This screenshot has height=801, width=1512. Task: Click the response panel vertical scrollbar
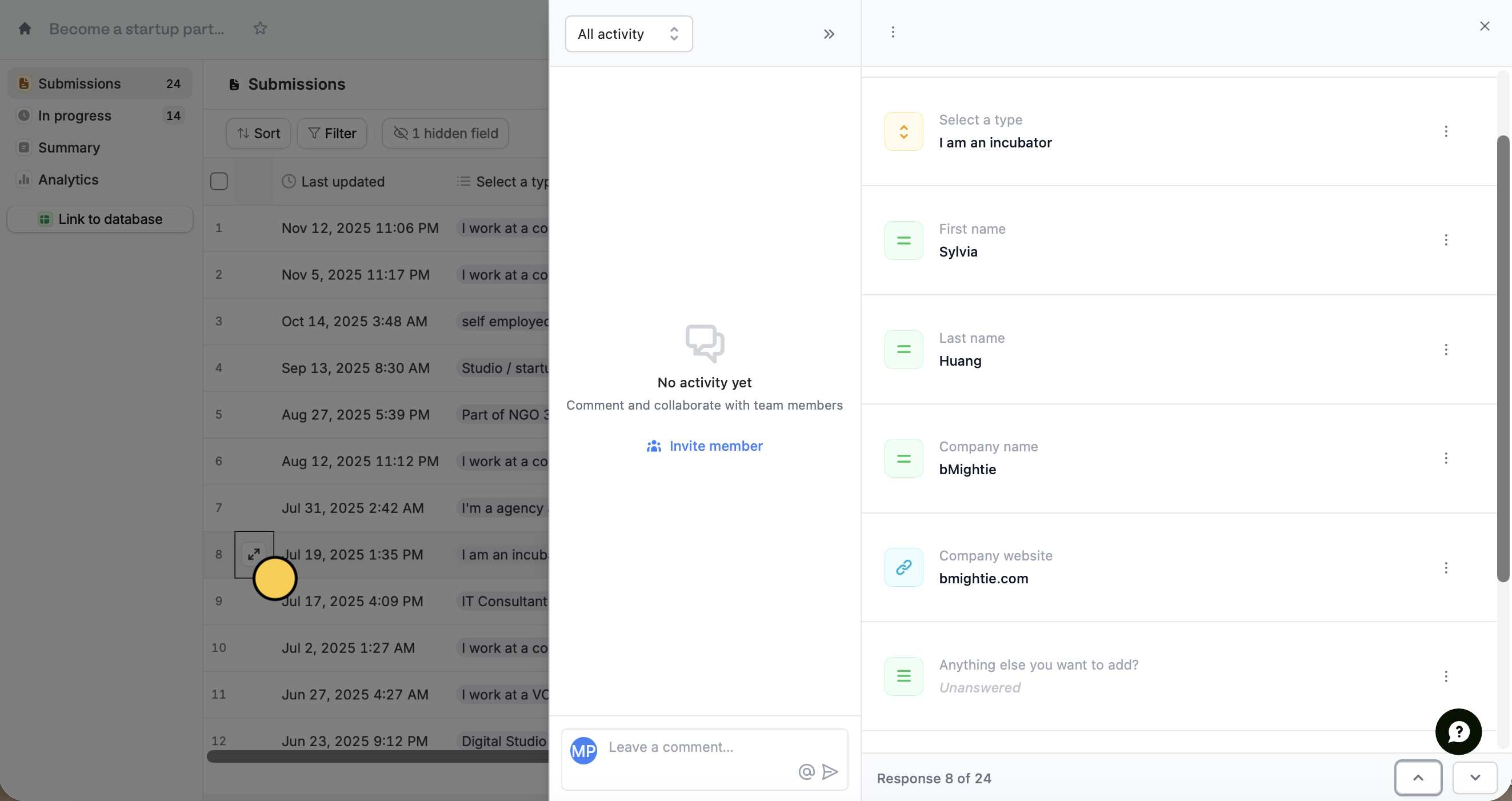[x=1503, y=358]
